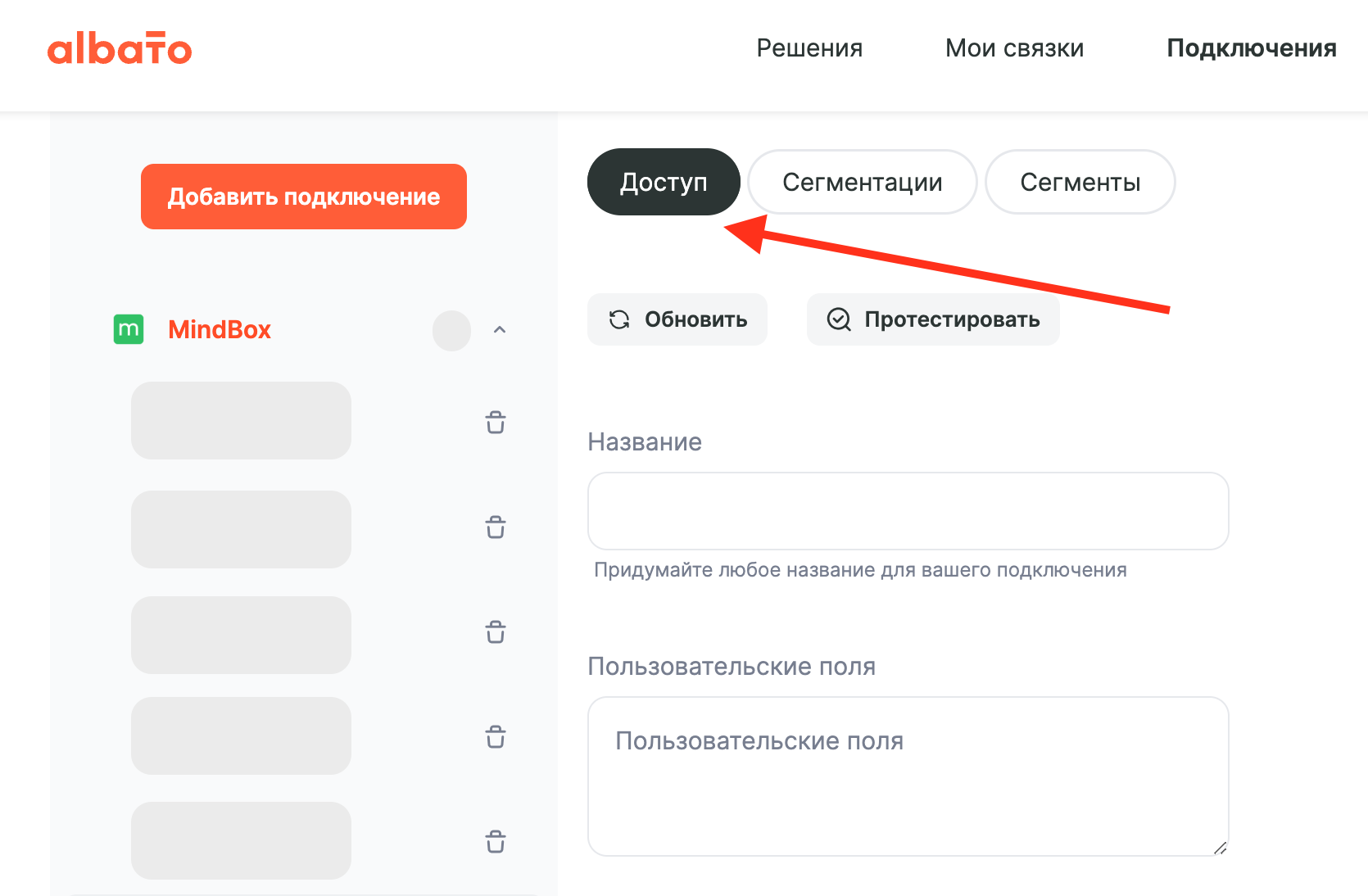Viewport: 1368px width, 896px height.
Task: Select the MindBox connection group
Action: click(x=220, y=329)
